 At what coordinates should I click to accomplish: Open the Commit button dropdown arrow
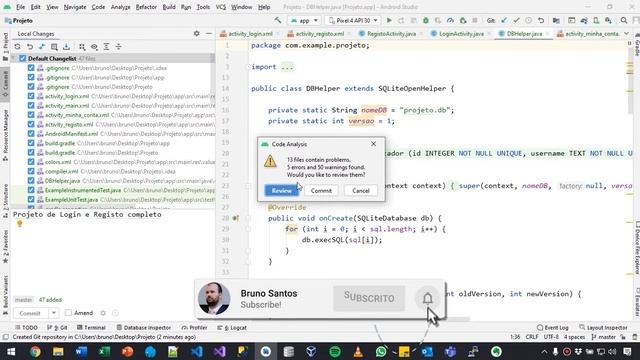tap(53, 313)
